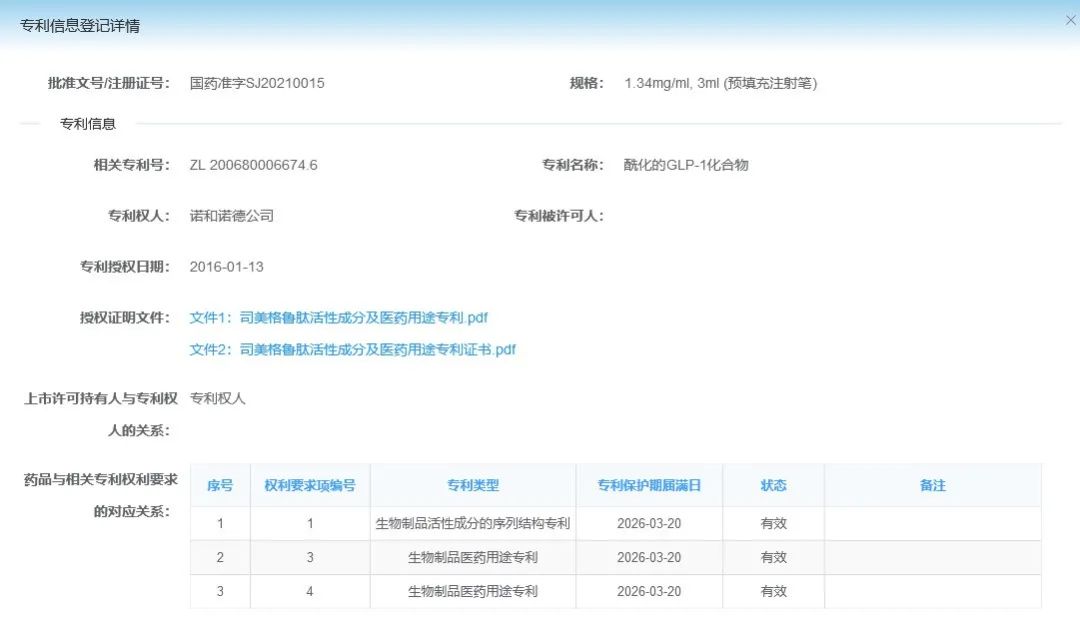1080x622 pixels.
Task: Click the 规格 label
Action: pos(586,83)
